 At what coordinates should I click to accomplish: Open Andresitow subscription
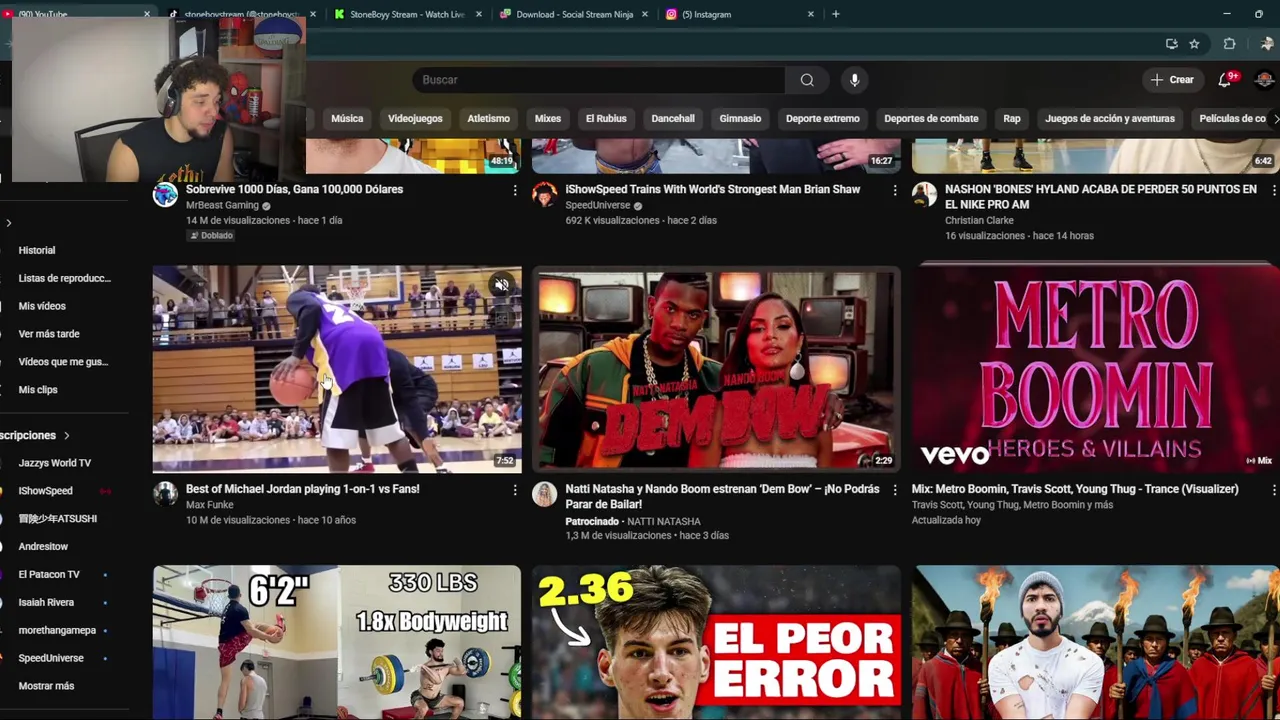[x=43, y=547]
